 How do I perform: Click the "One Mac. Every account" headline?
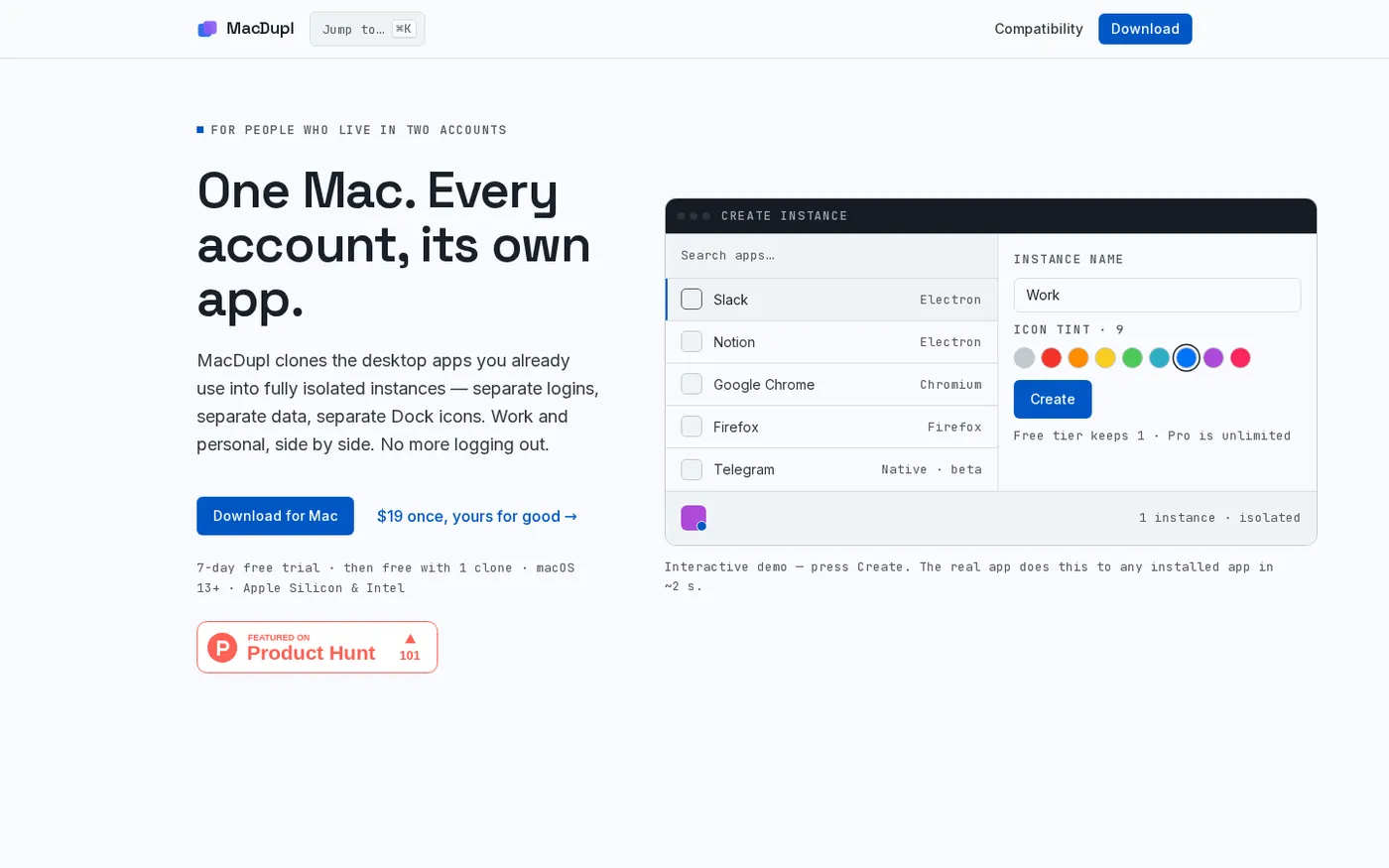coord(394,244)
